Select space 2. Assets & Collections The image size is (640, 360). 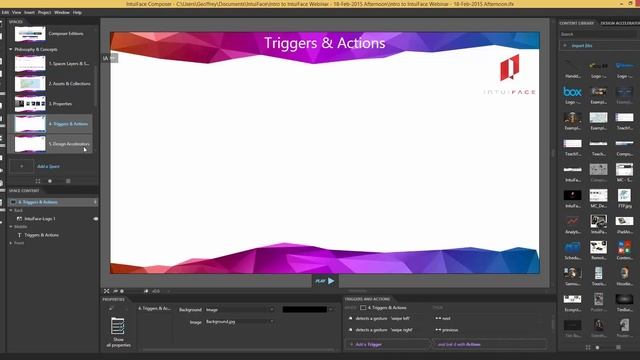coord(51,84)
